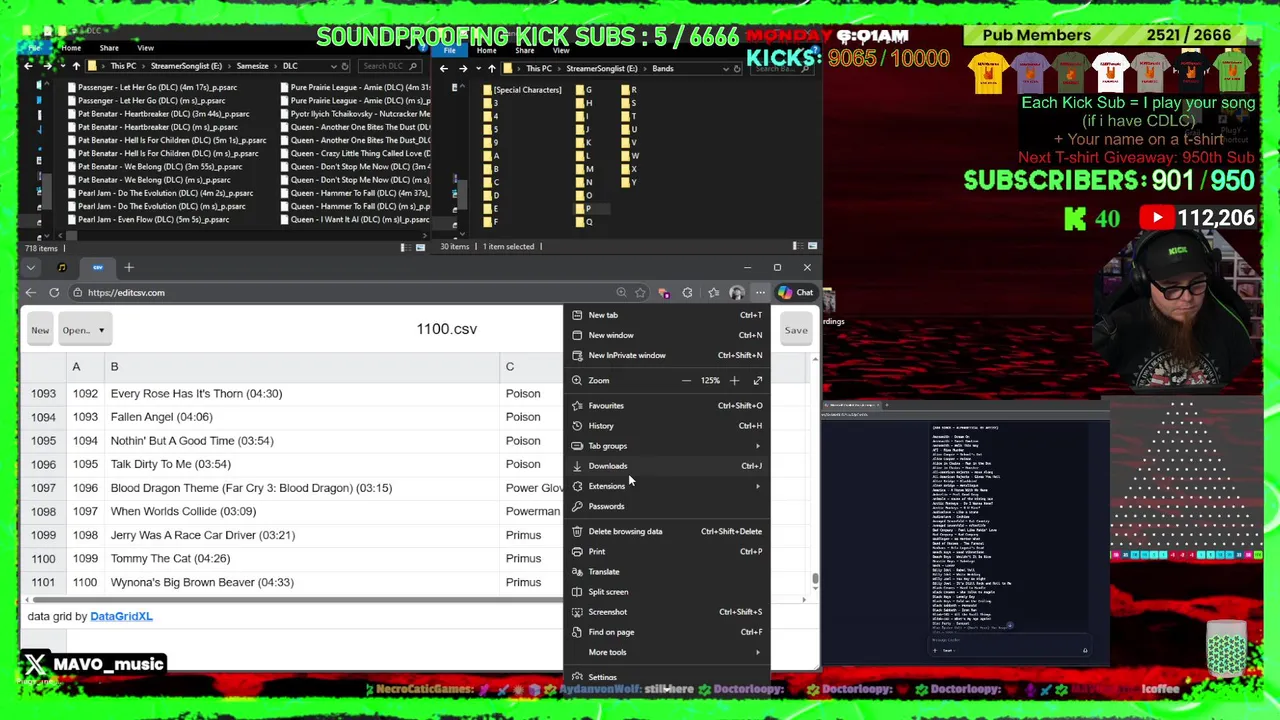
Task: Select Delete browsing data
Action: coord(668,531)
